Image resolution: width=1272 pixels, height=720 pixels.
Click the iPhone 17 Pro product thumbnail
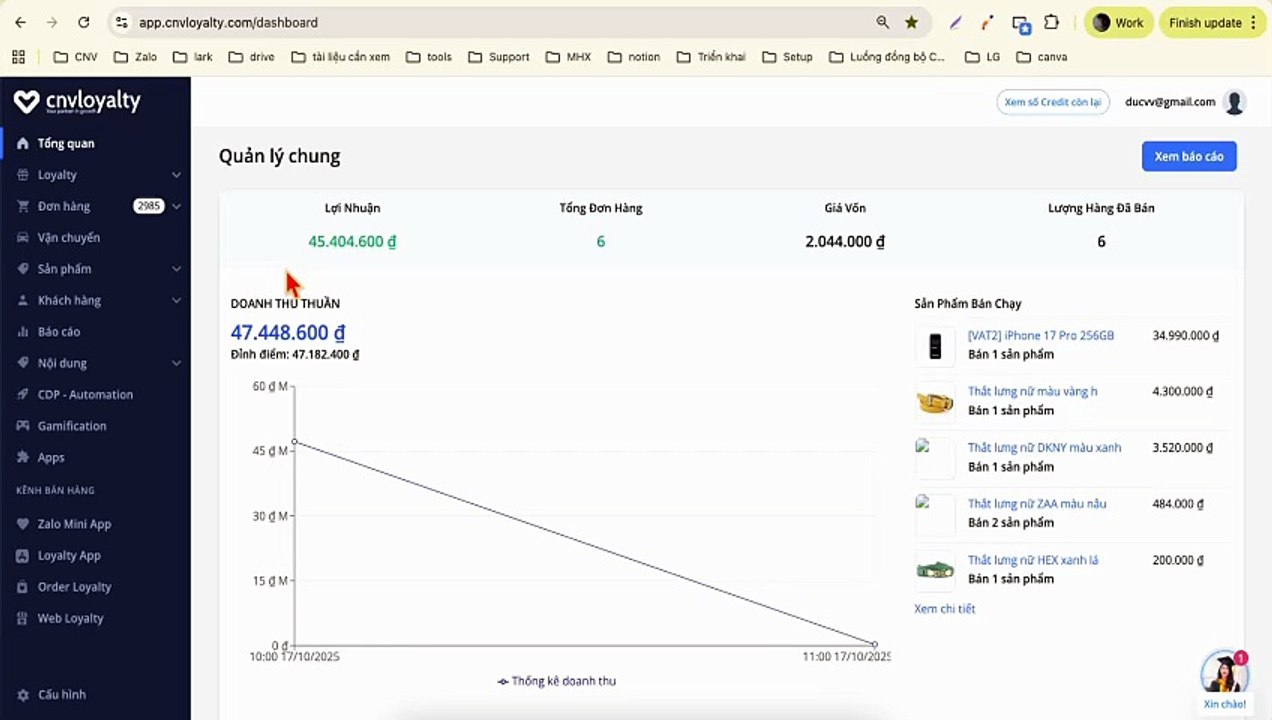coord(935,346)
